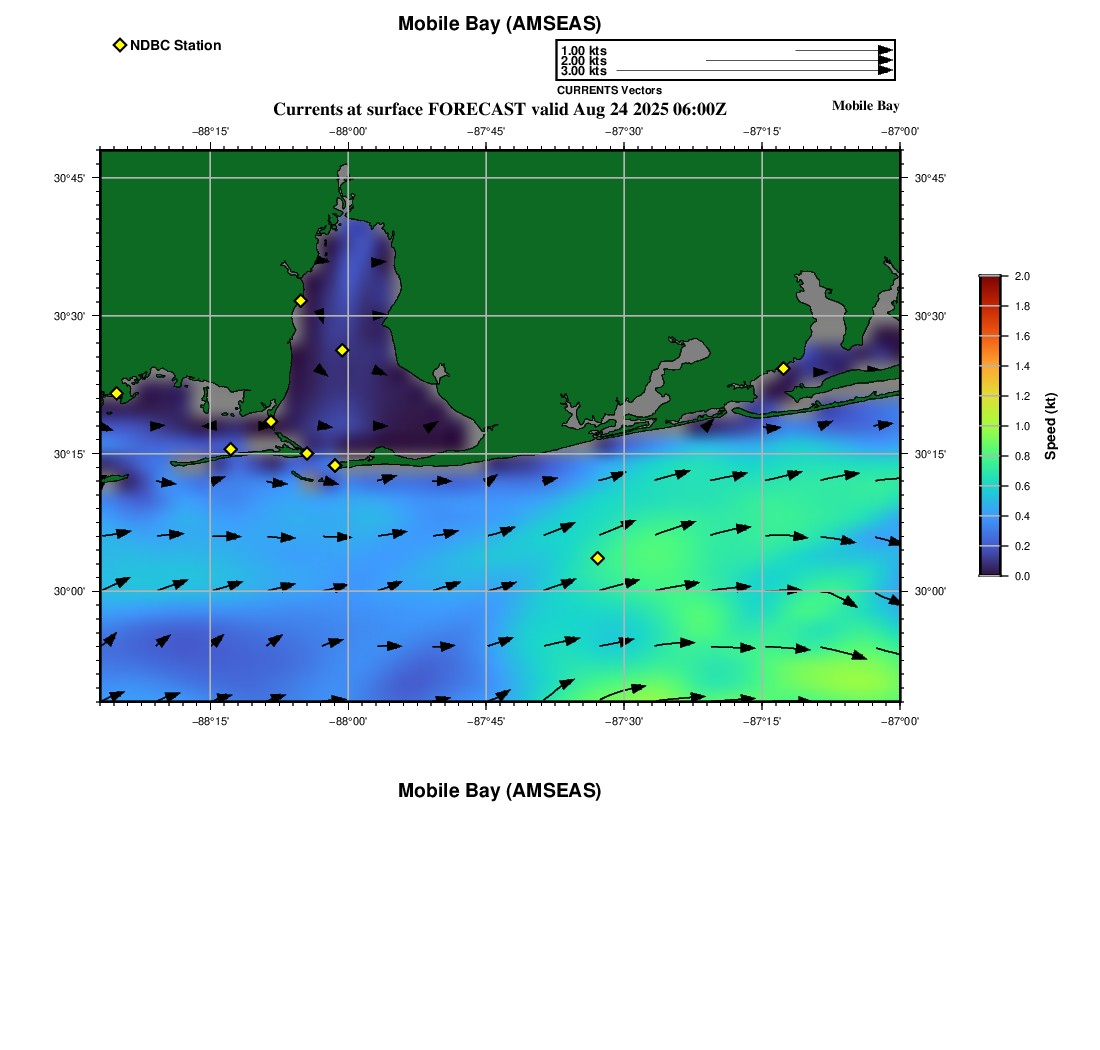Image resolution: width=1100 pixels, height=1050 pixels.
Task: Select the station diamond just south of the bay mouth
Action: click(x=335, y=465)
